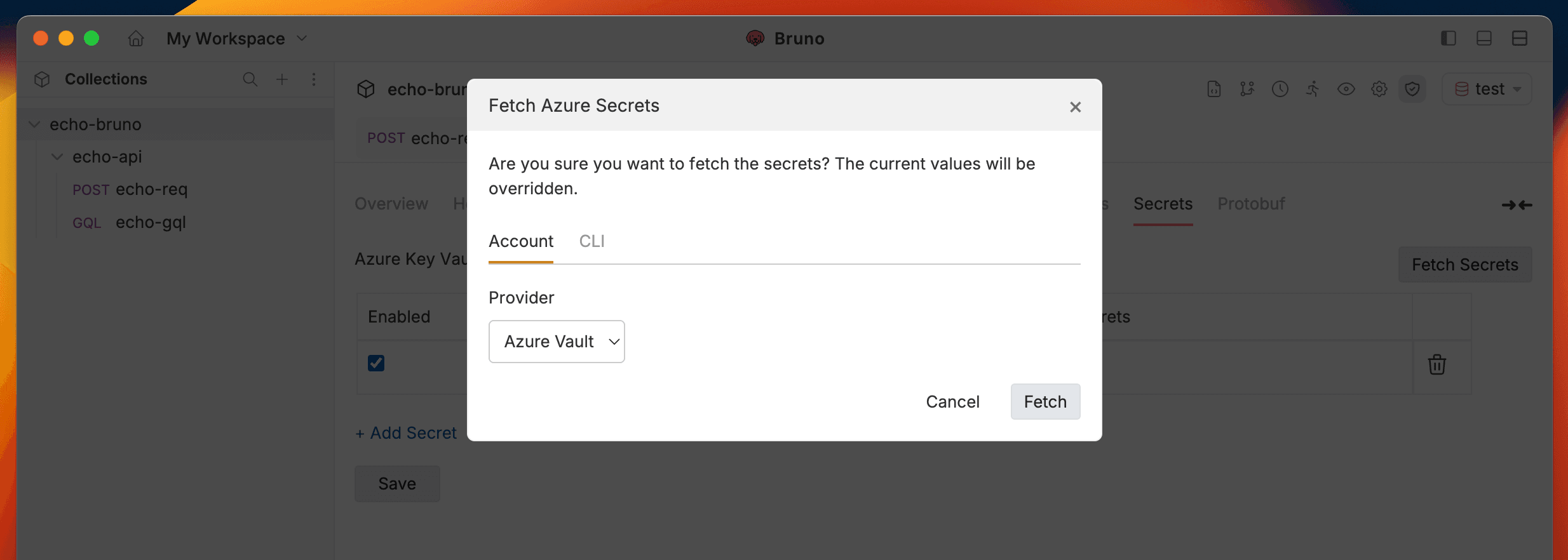This screenshot has width=1568, height=560.
Task: Select the shield security icon
Action: 1412,89
